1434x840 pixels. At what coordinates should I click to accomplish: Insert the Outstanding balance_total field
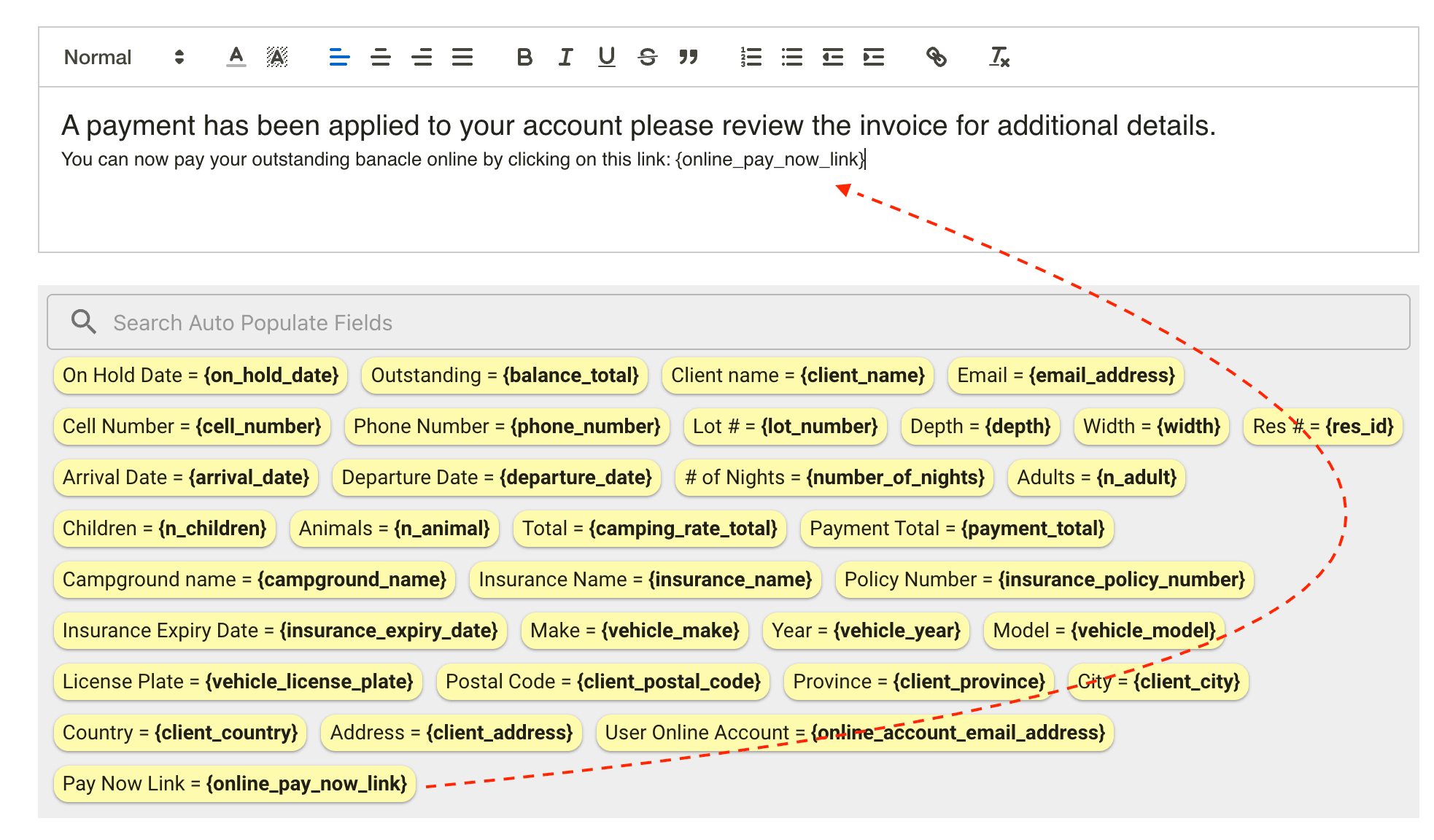pos(505,376)
